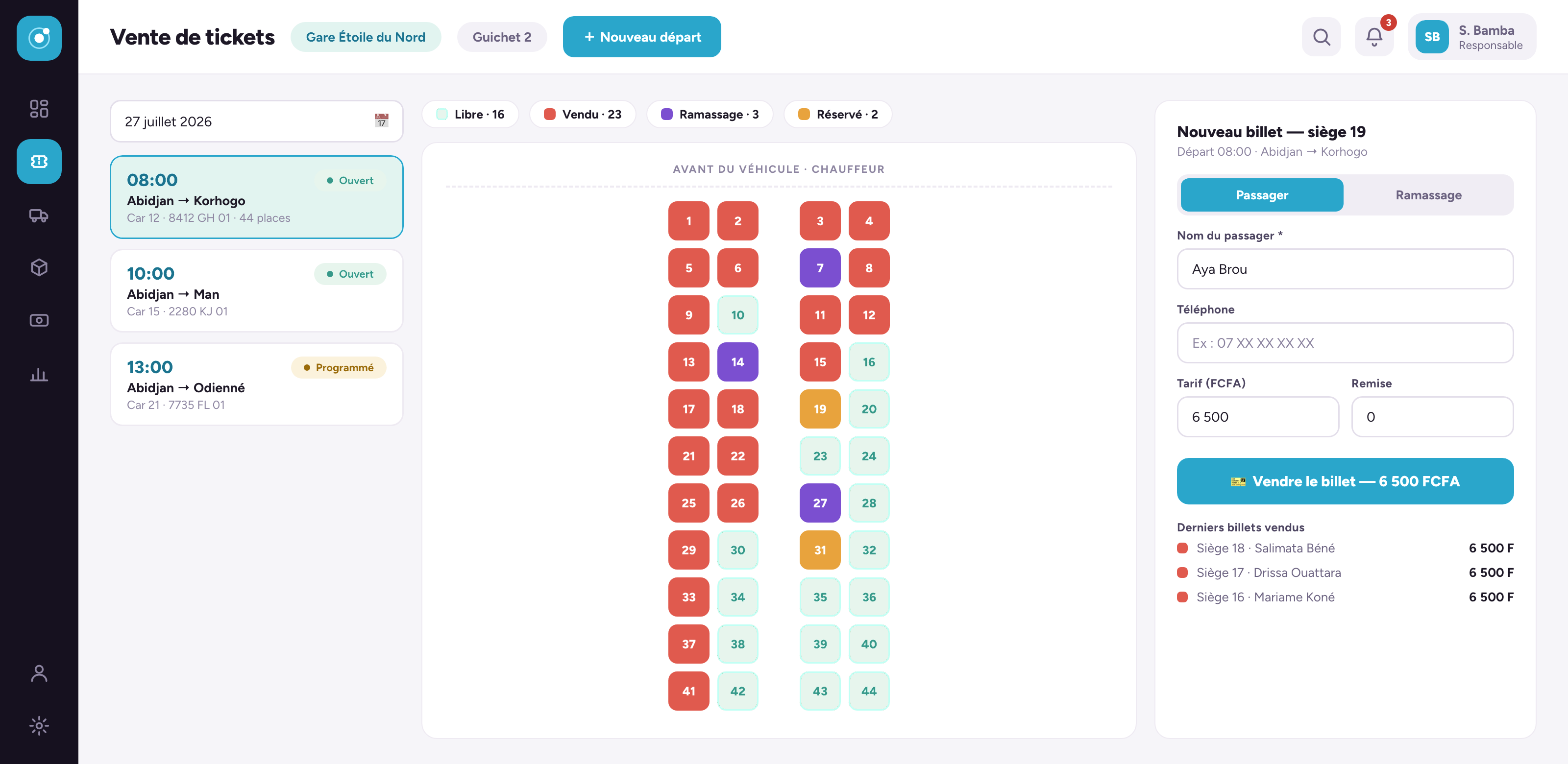Click the Nouveau départ button
This screenshot has width=1568, height=764.
click(x=642, y=37)
